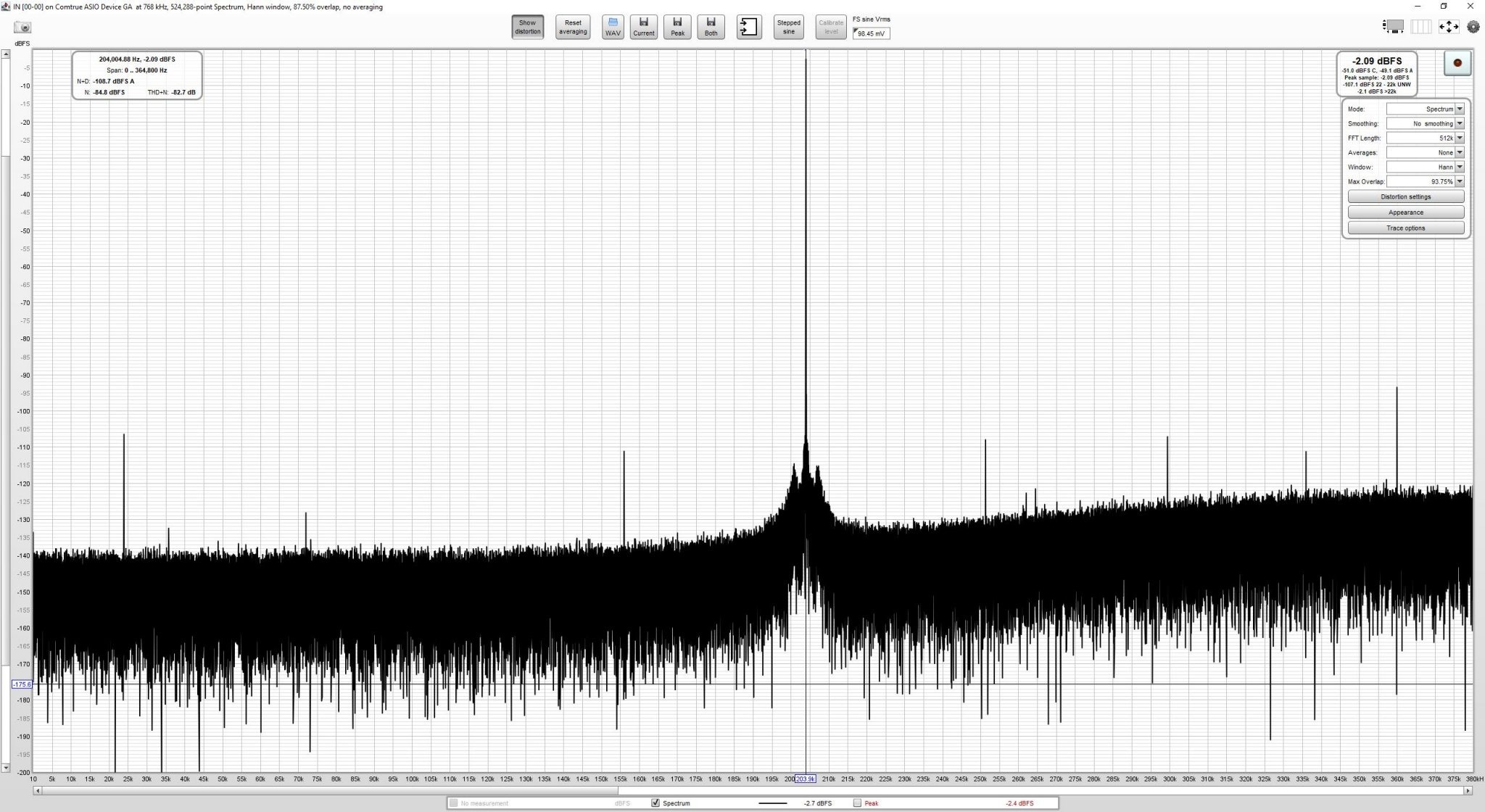Open the Max Overlap dropdown

pyautogui.click(x=1425, y=181)
